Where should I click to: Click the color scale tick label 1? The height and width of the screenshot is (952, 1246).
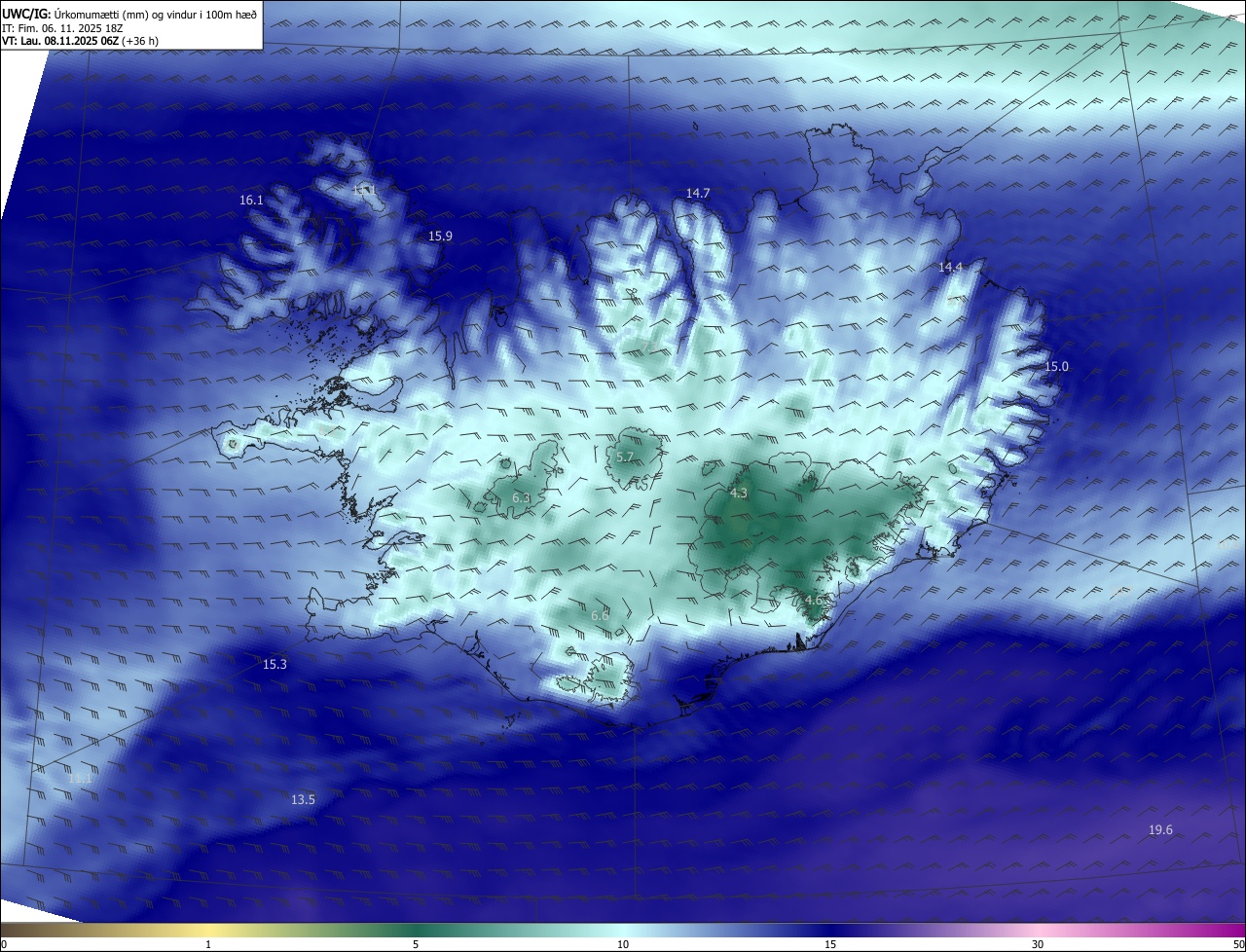pos(208,944)
